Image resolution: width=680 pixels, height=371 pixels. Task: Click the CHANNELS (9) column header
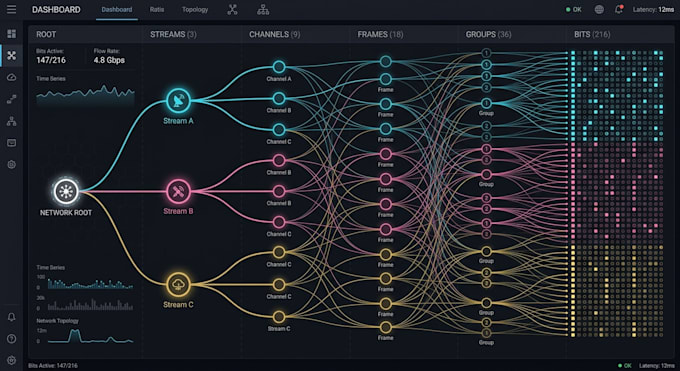274,34
